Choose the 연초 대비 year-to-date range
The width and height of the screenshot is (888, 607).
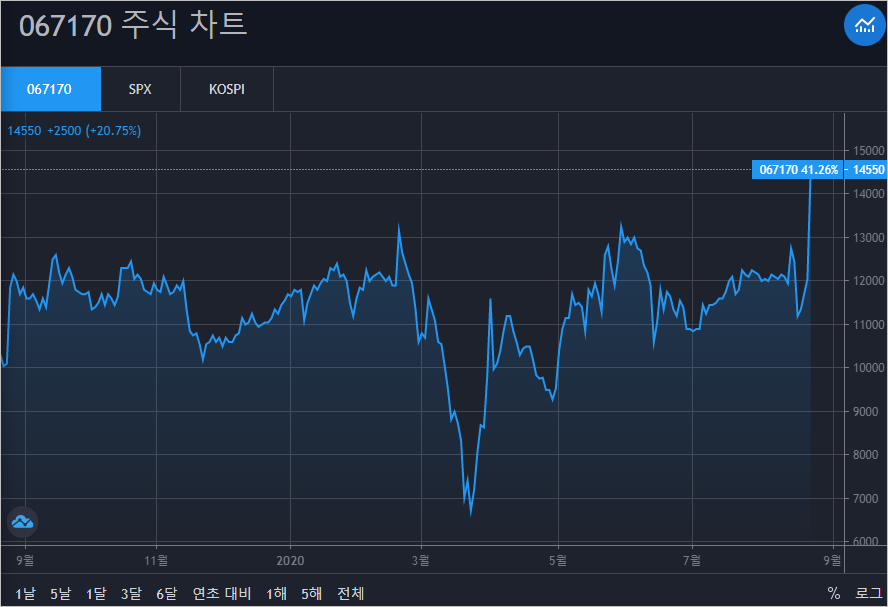(x=222, y=593)
